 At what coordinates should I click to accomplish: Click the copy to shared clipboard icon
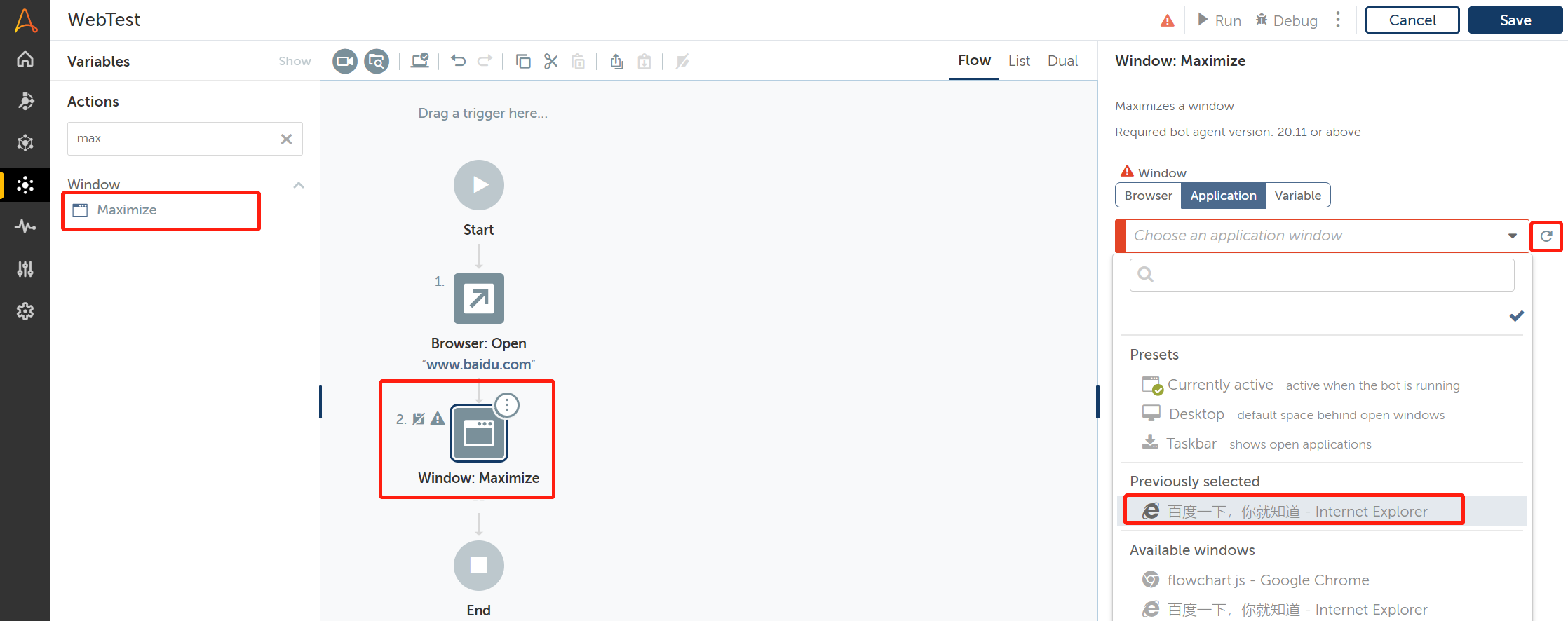point(616,62)
